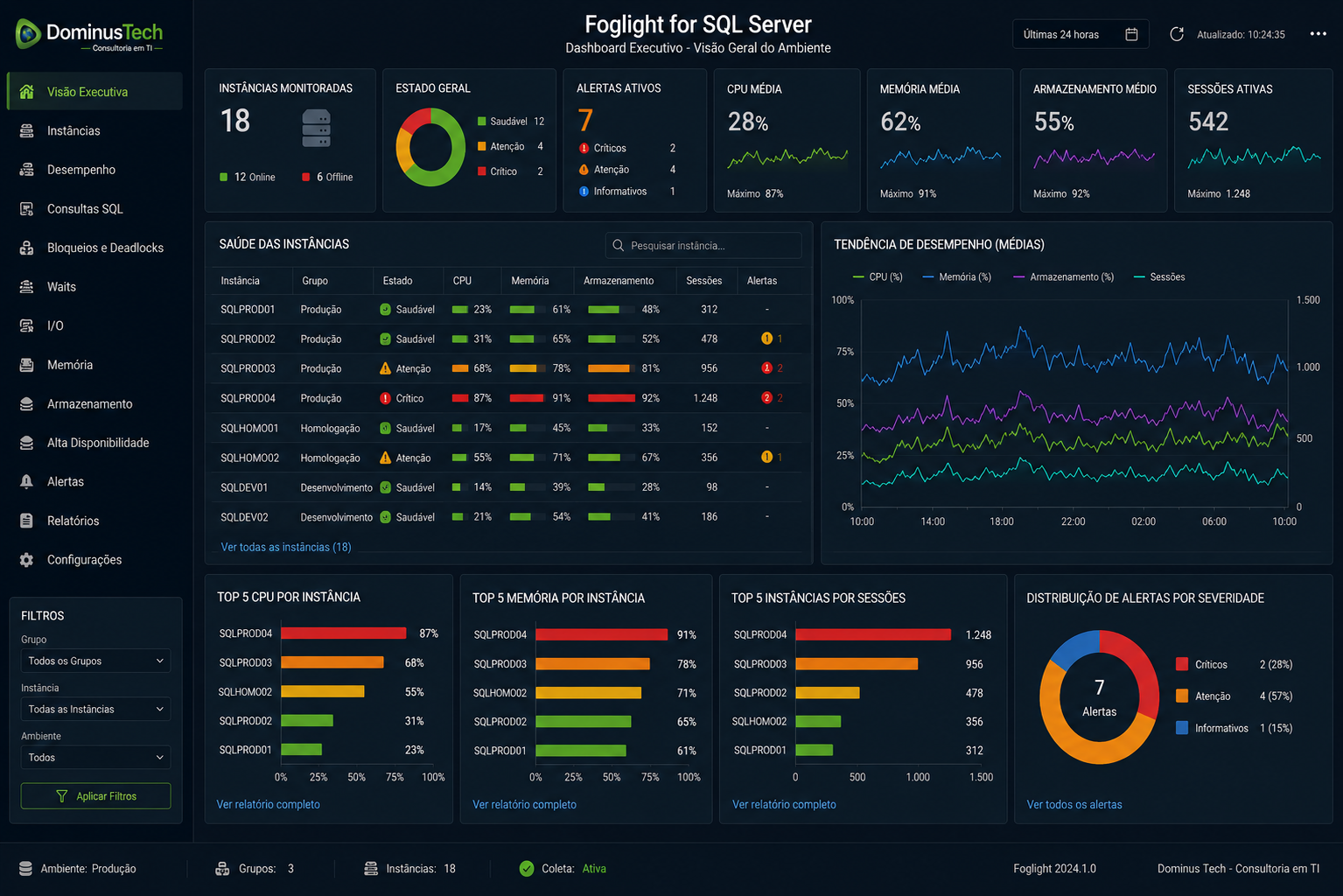
Task: Open the Ver todos os alertas link
Action: [x=1074, y=804]
